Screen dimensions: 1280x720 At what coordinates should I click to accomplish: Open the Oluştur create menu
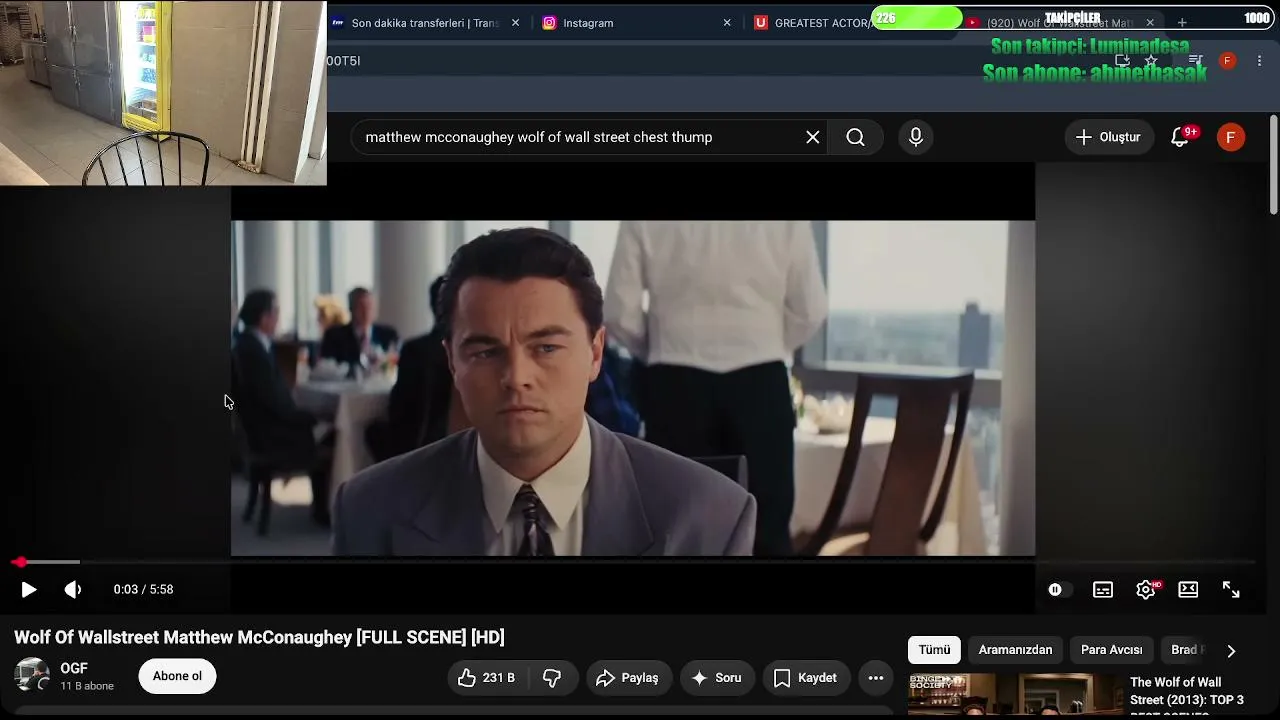coord(1108,137)
